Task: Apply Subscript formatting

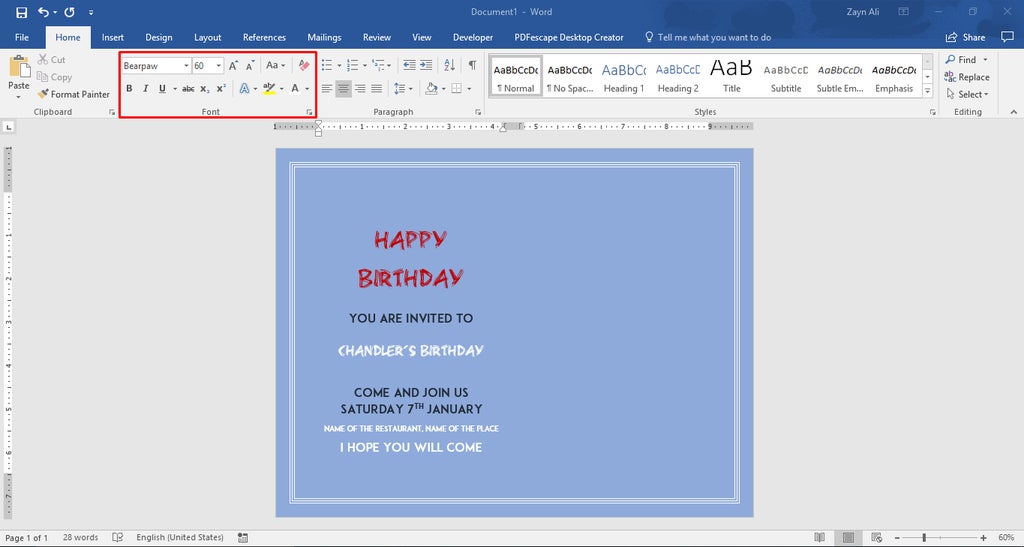Action: pos(204,89)
